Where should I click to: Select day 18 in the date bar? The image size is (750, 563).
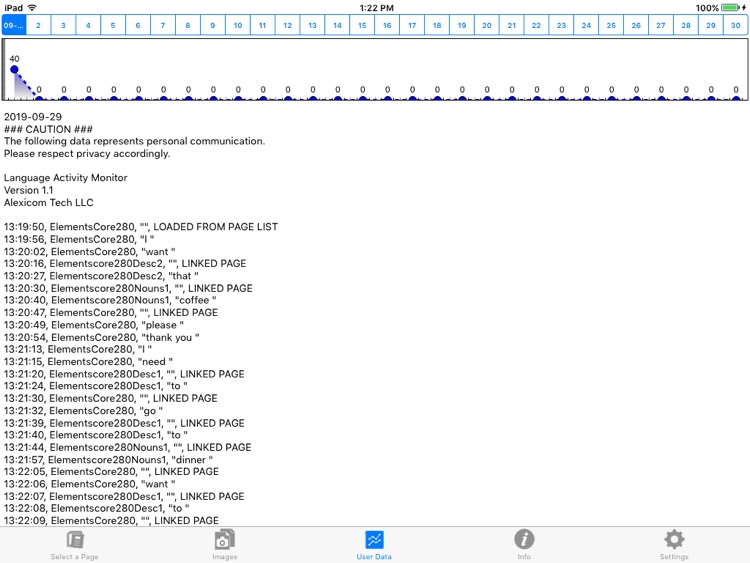437,25
